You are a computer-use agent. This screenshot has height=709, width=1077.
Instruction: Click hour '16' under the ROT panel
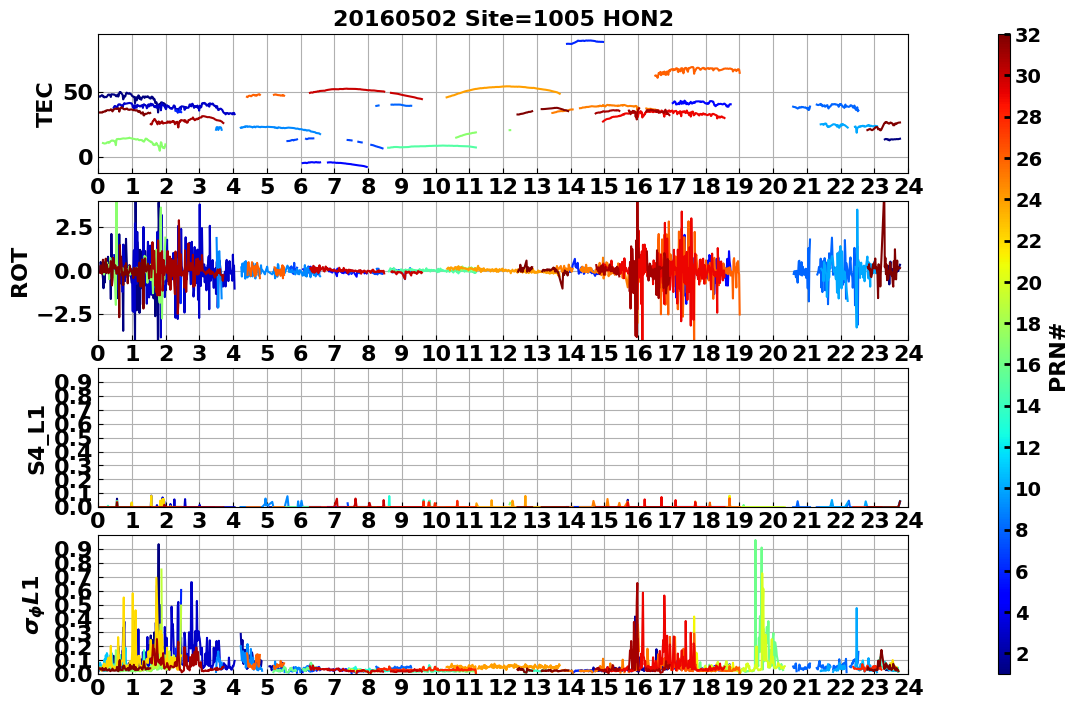click(x=638, y=354)
